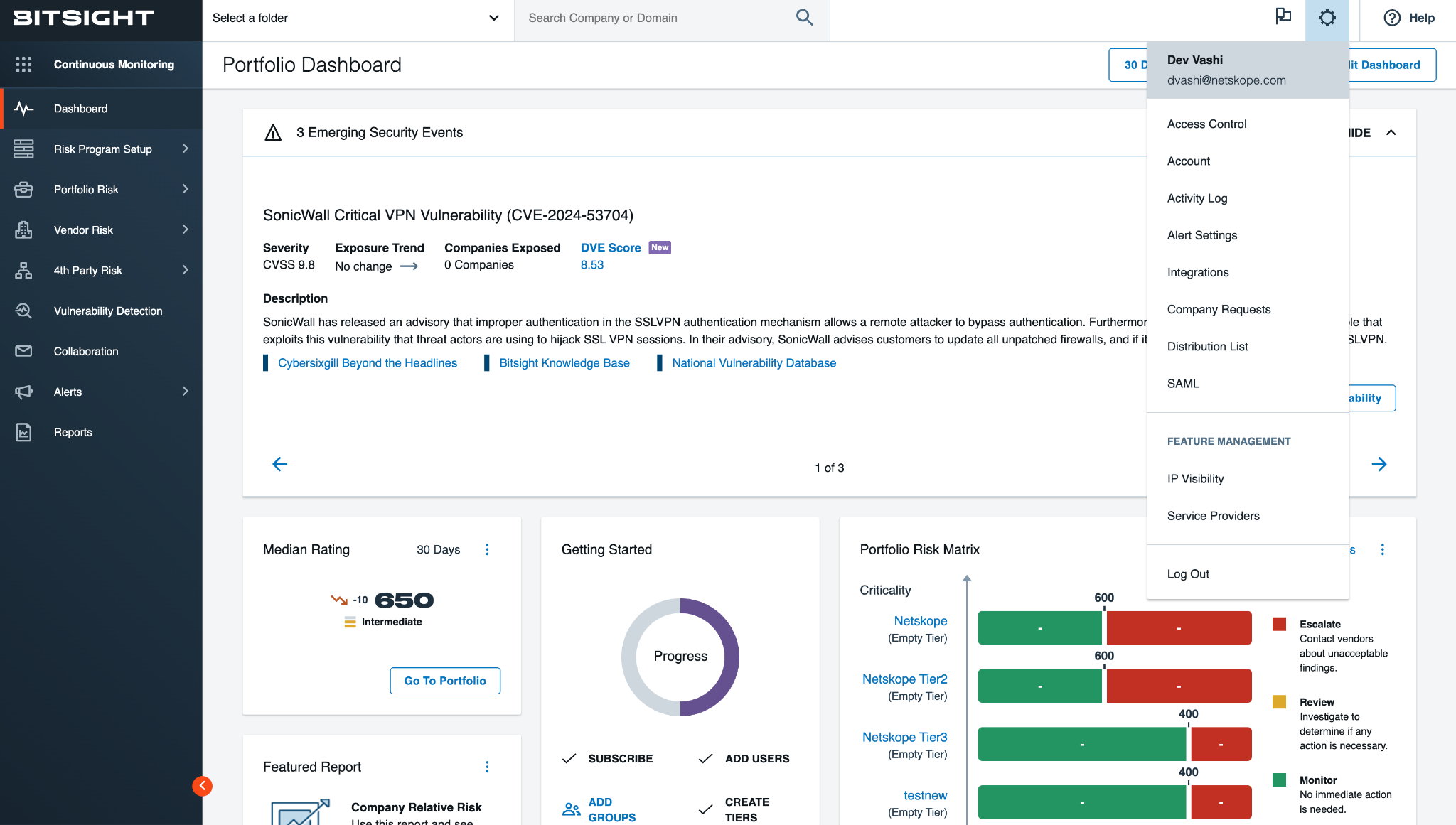Click the Collaboration envelope icon
This screenshot has width=1456, height=825.
coord(23,351)
